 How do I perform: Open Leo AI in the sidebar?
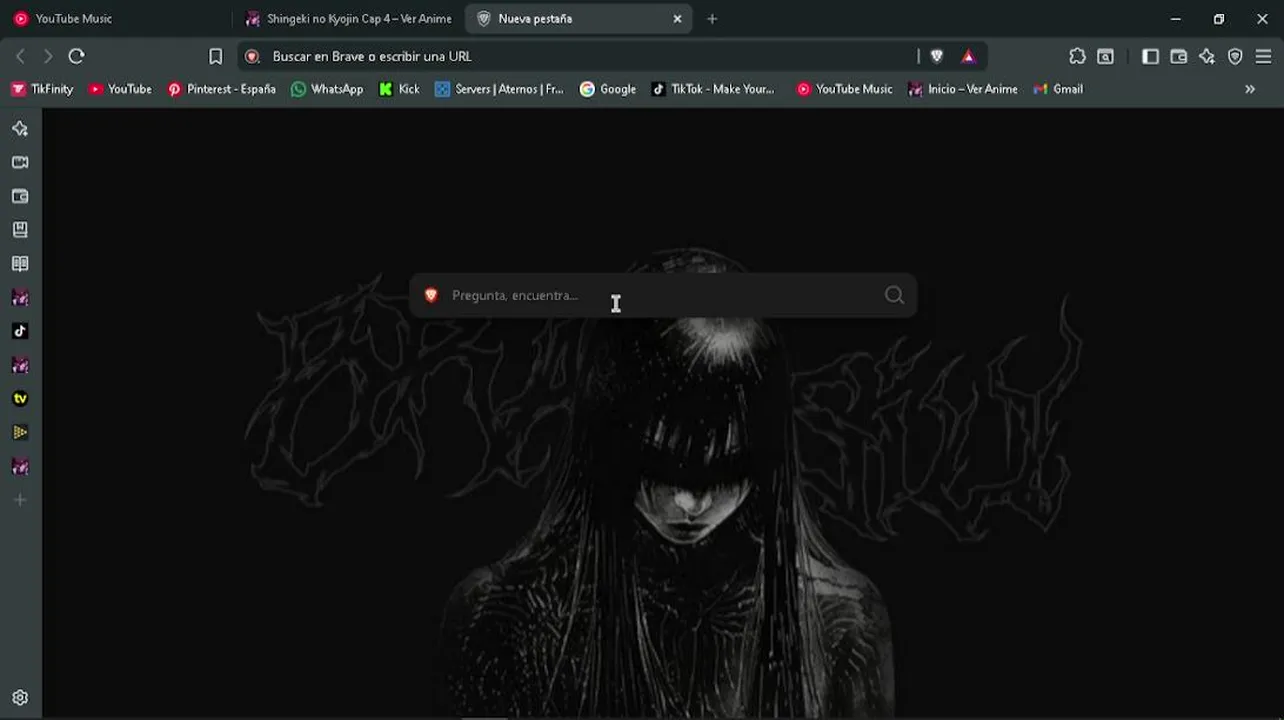[x=20, y=129]
